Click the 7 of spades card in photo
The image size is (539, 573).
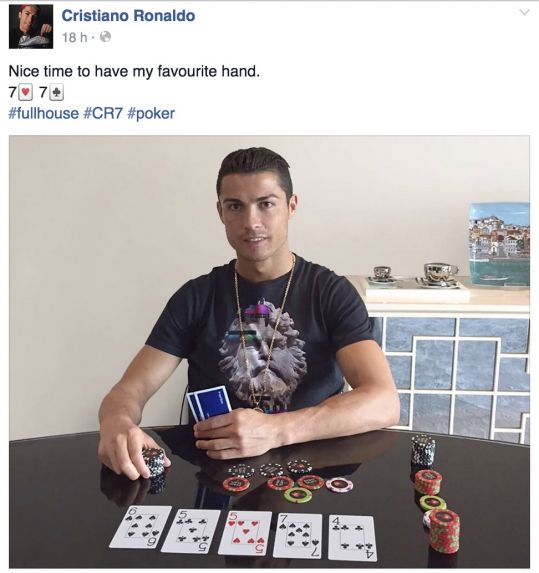point(298,535)
